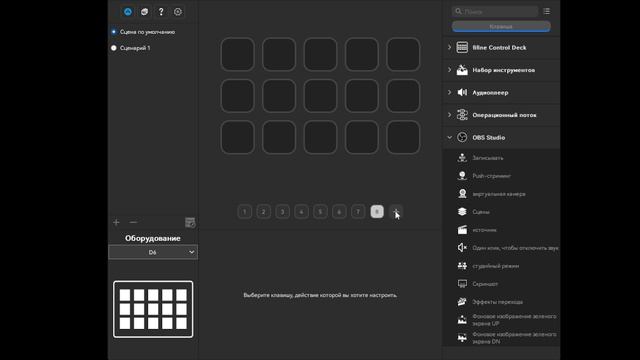Open the 'Оборудование' device dropdown
640x360 pixels.
point(153,252)
